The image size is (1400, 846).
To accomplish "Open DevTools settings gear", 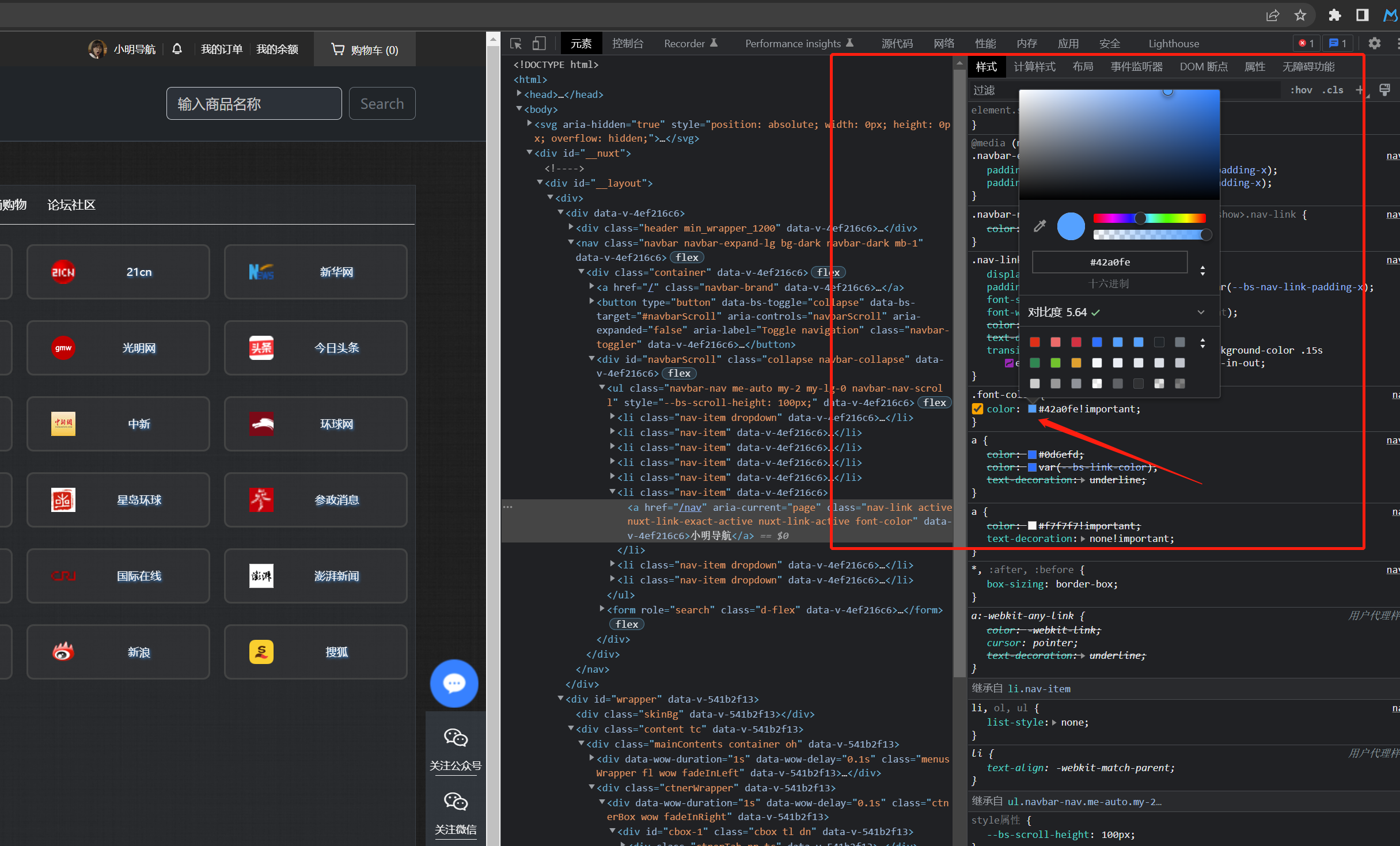I will [x=1374, y=43].
